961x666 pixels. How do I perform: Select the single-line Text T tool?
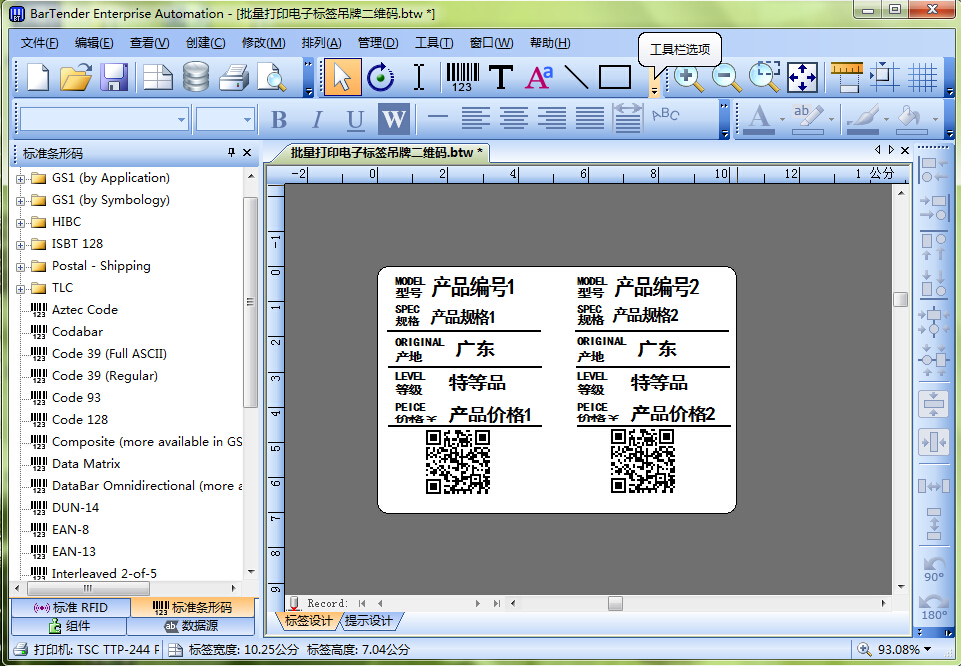point(501,78)
